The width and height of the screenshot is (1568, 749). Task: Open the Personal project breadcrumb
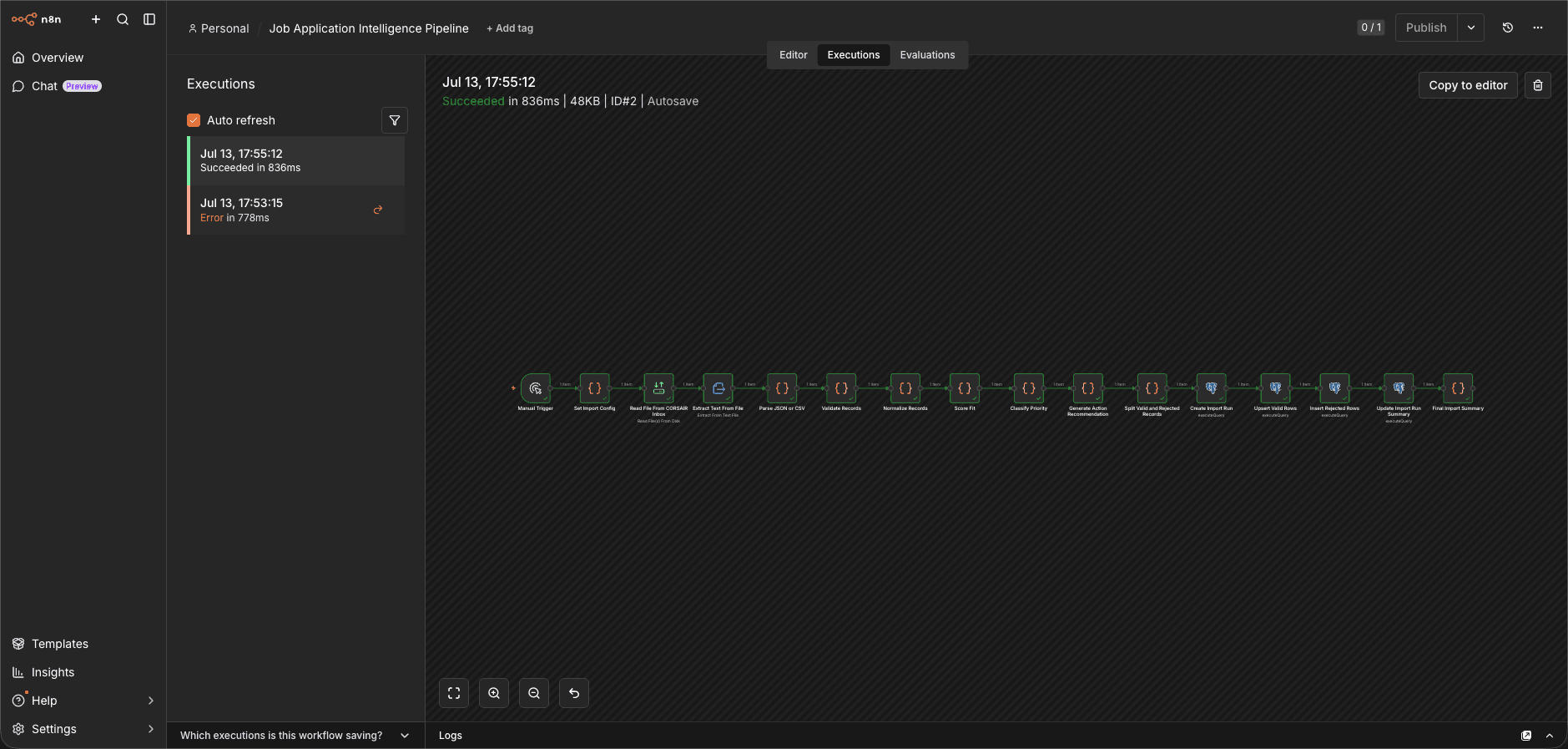point(219,28)
